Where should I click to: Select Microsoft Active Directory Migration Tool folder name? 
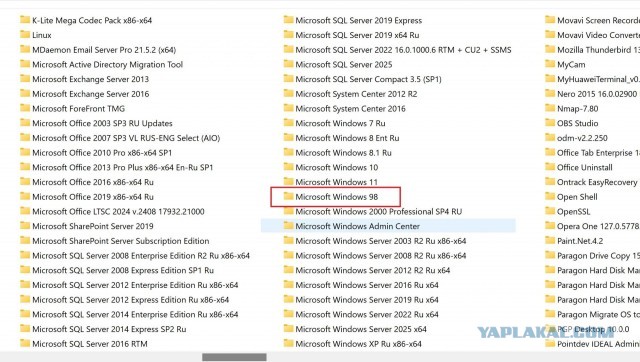click(x=107, y=64)
